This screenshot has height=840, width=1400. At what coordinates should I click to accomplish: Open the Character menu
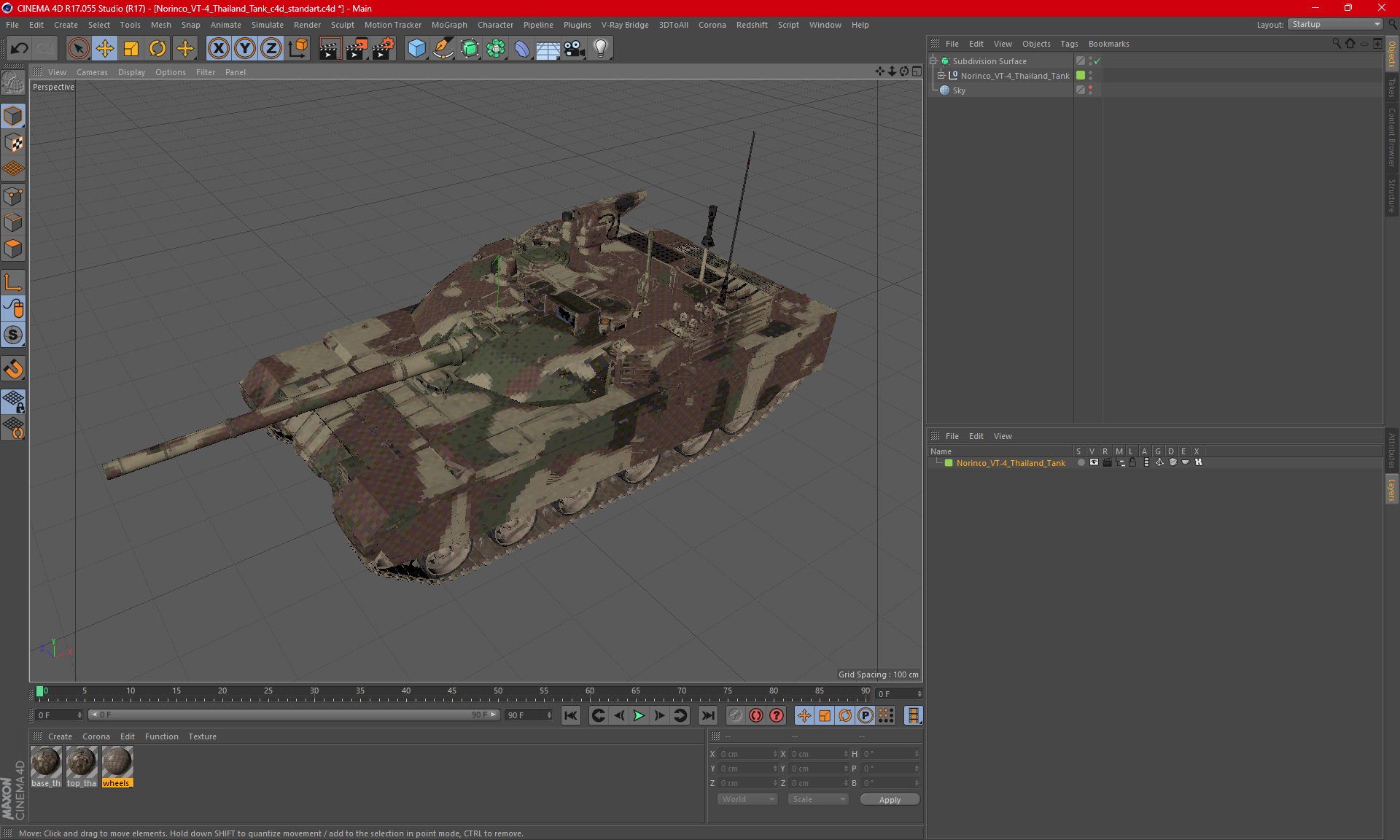[x=495, y=25]
